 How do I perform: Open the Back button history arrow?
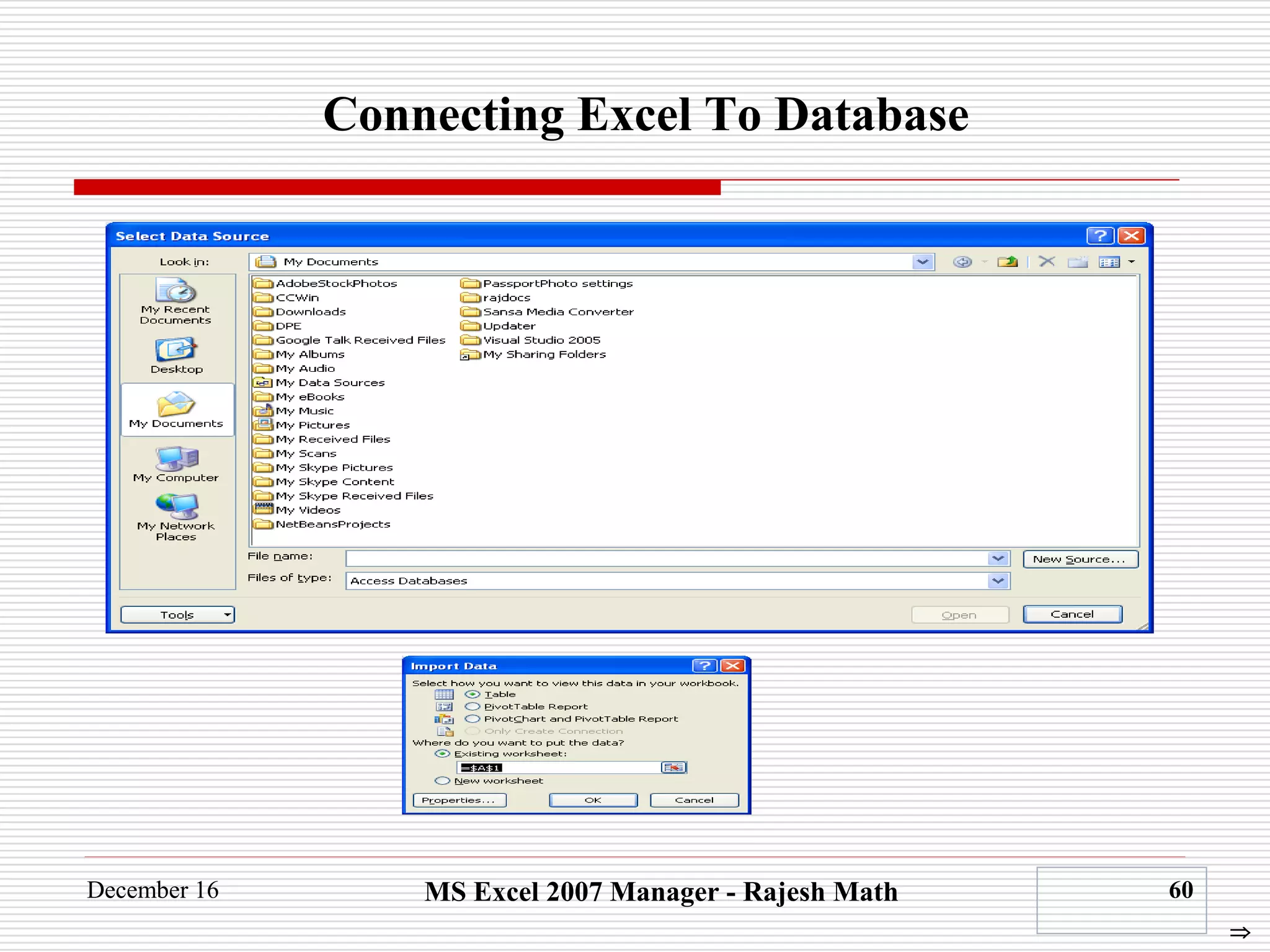pos(984,262)
